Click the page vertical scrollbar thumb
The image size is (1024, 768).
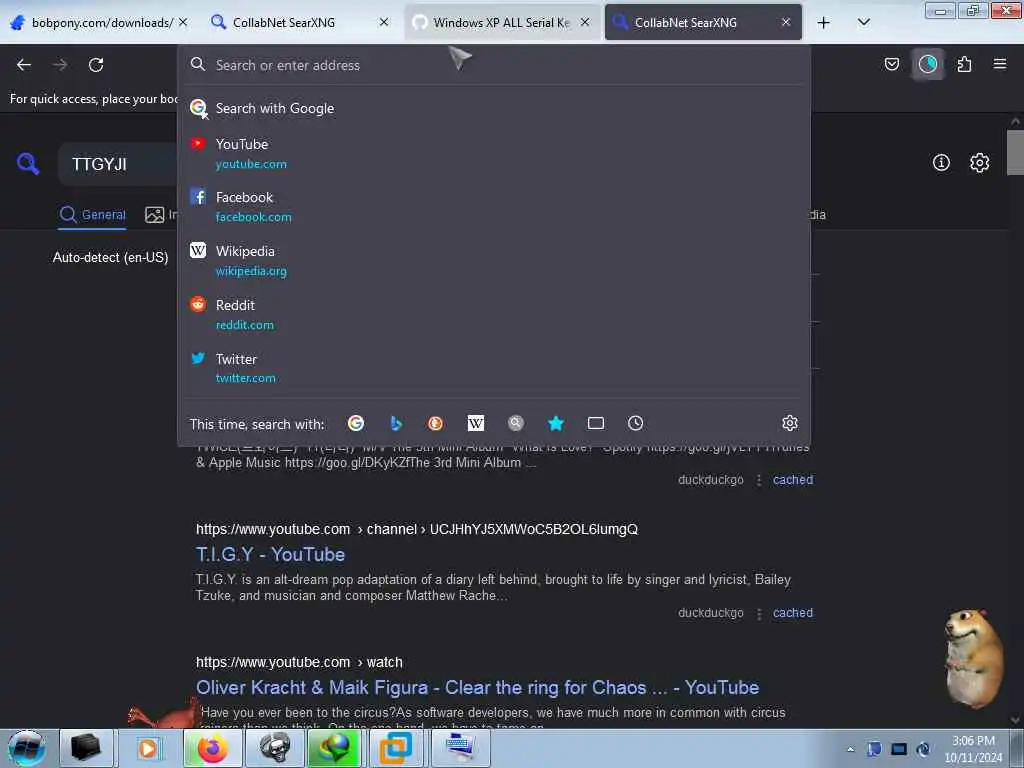(x=1015, y=153)
